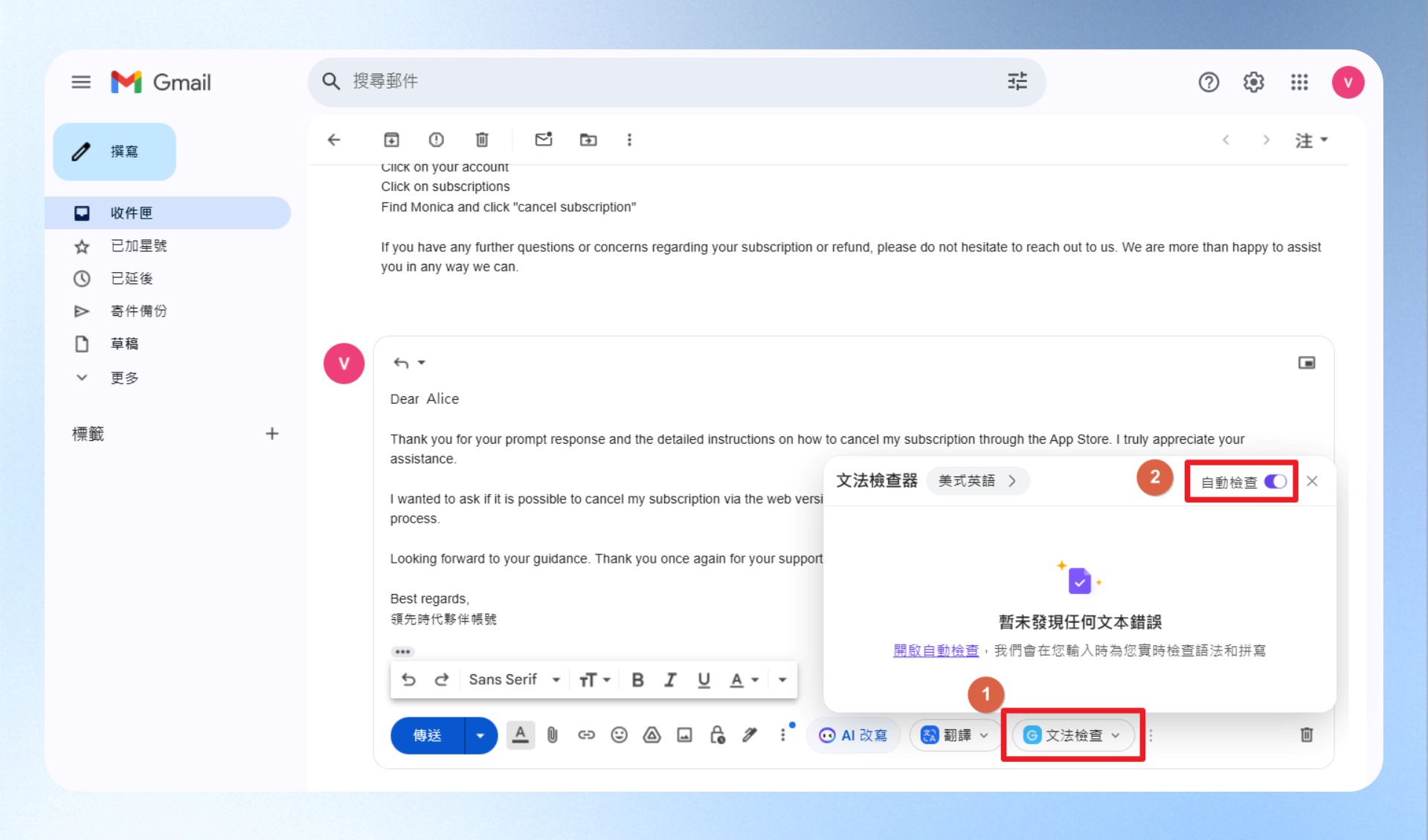The image size is (1428, 840).
Task: Open the account avatar at top right
Action: [1348, 82]
